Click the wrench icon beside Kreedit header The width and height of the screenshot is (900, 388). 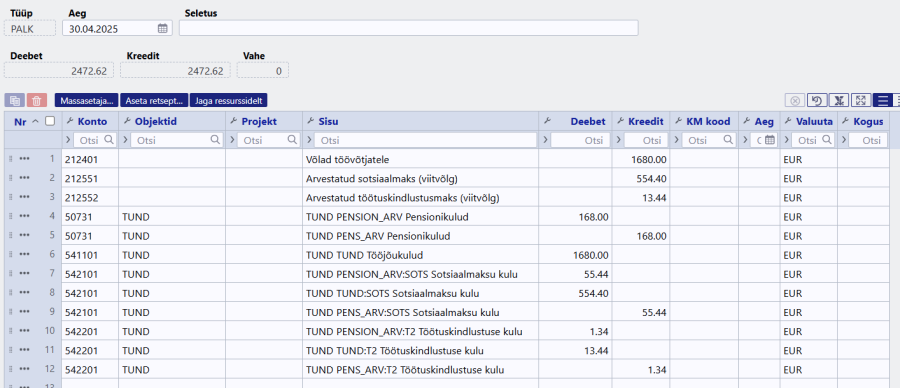coord(620,121)
